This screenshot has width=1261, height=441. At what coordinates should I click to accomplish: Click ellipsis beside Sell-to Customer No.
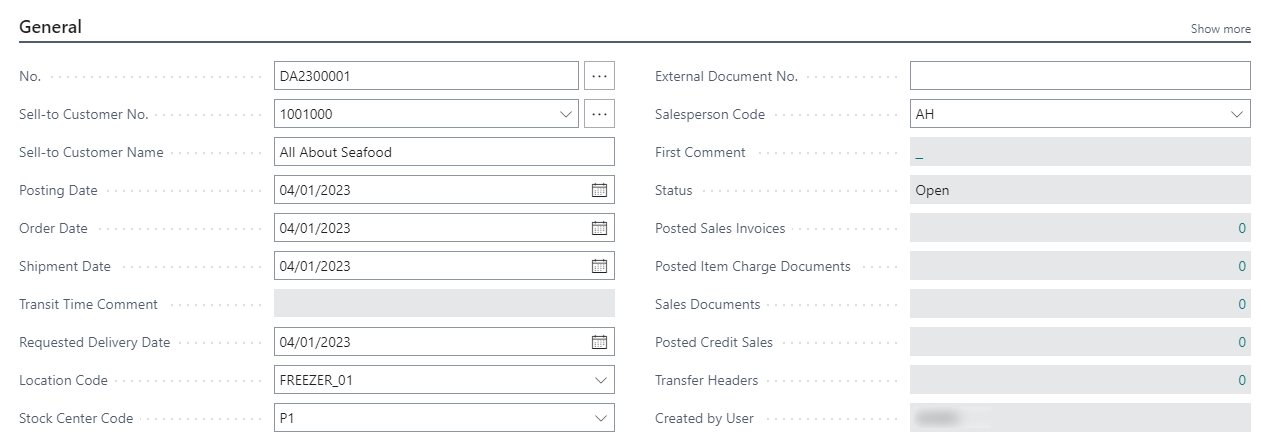tap(599, 114)
